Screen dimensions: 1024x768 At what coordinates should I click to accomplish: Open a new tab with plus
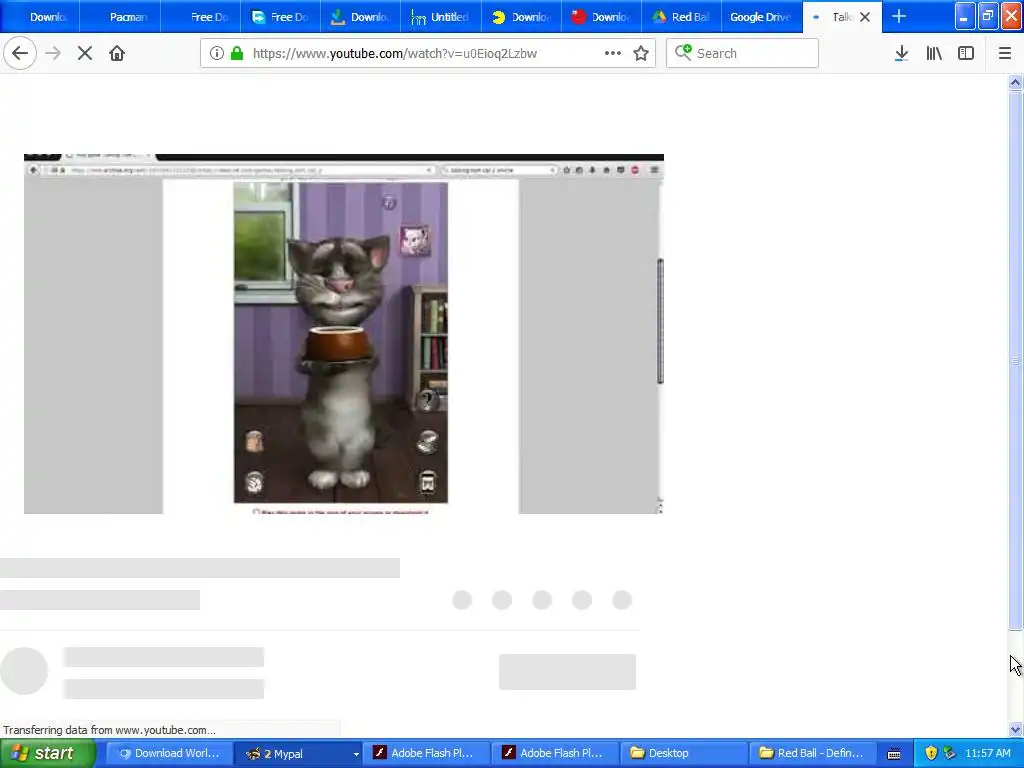(899, 16)
